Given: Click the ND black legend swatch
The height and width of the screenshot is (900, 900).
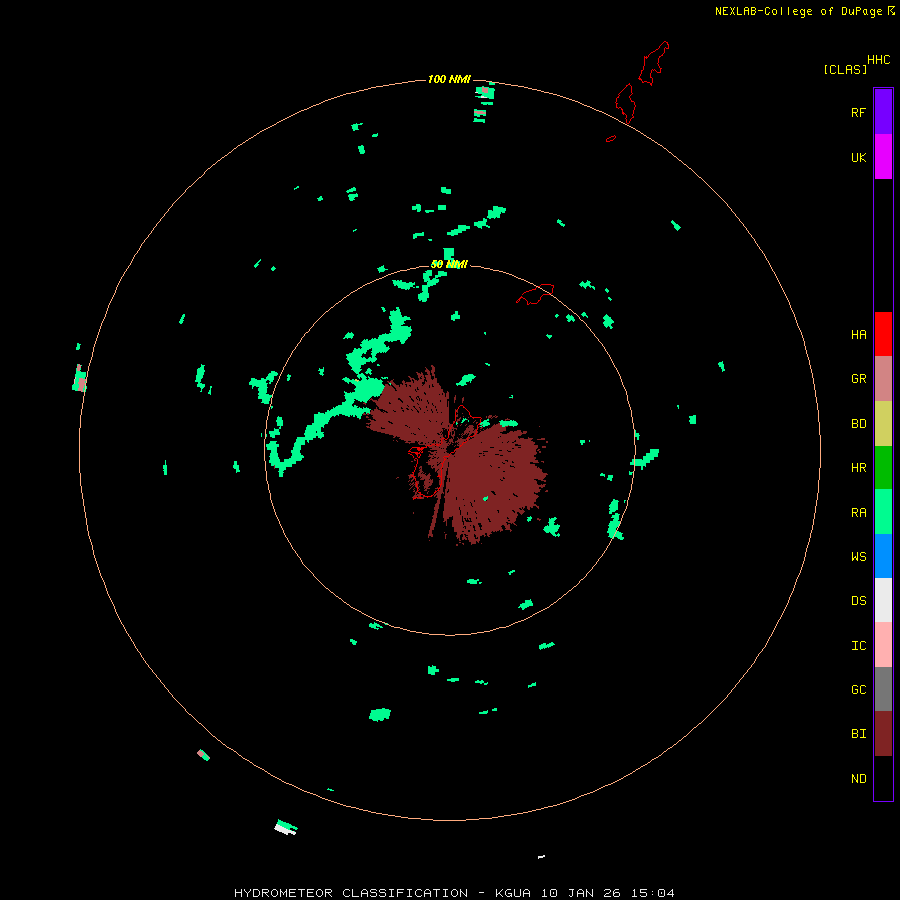Looking at the screenshot, I should 883,778.
